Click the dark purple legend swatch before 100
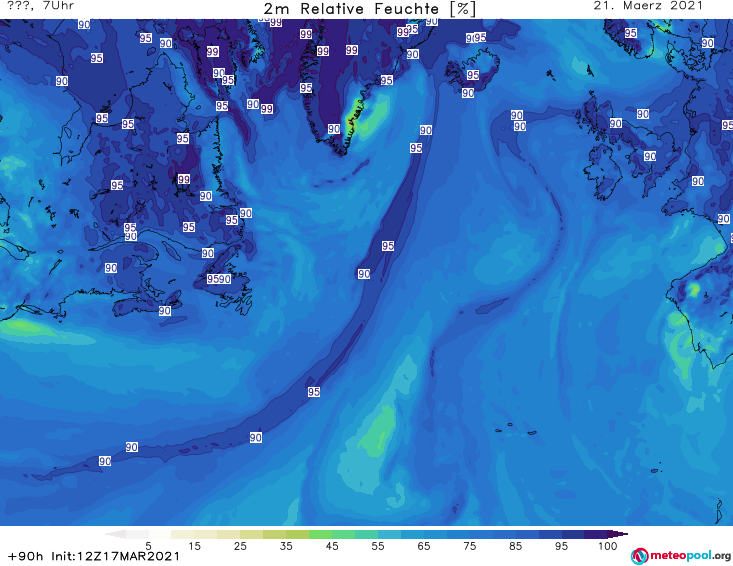Screen dimensions: 733x566 (x=596, y=534)
